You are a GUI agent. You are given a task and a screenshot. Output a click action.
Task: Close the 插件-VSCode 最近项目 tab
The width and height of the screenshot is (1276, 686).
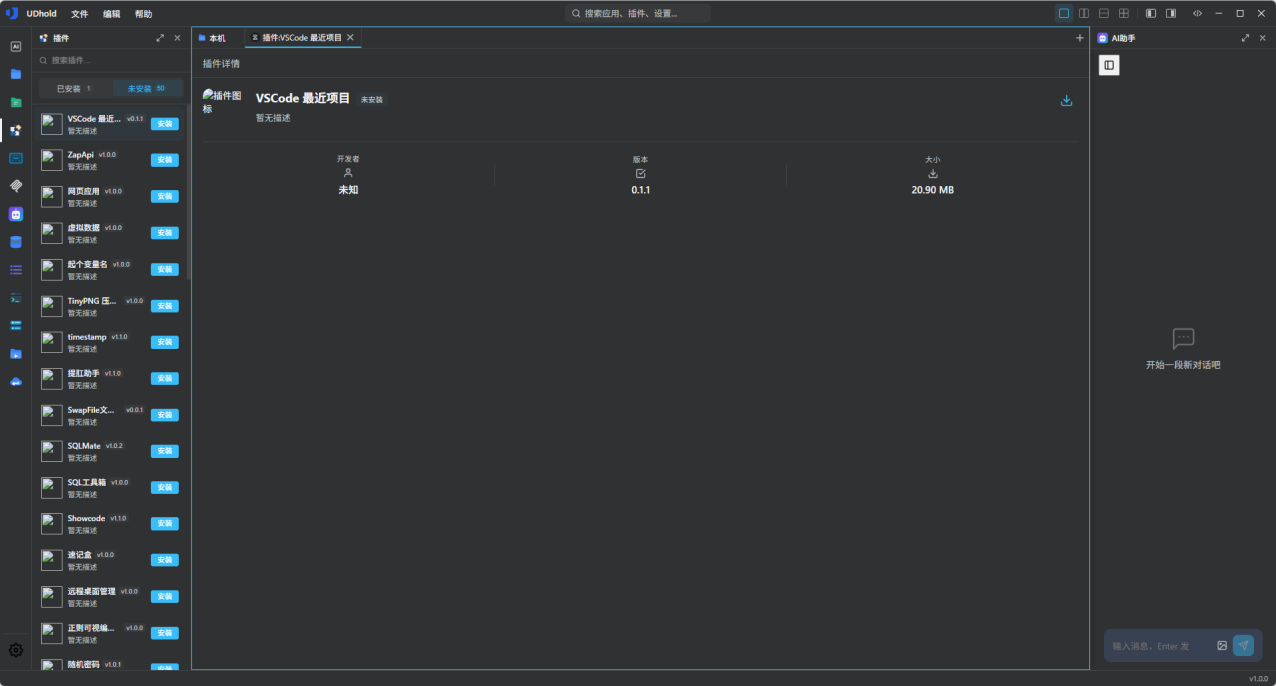pyautogui.click(x=350, y=37)
